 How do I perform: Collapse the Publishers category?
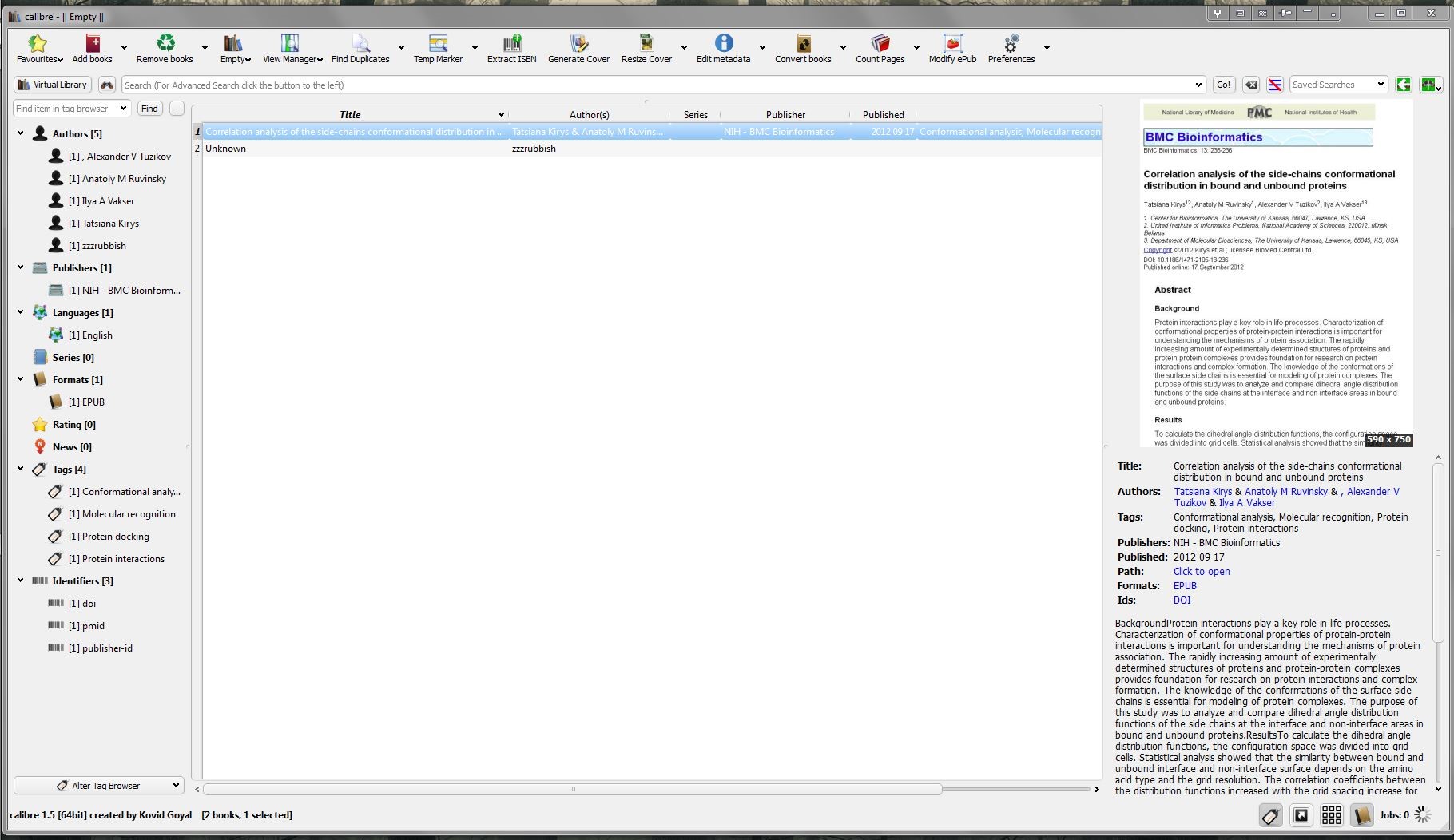[x=21, y=267]
